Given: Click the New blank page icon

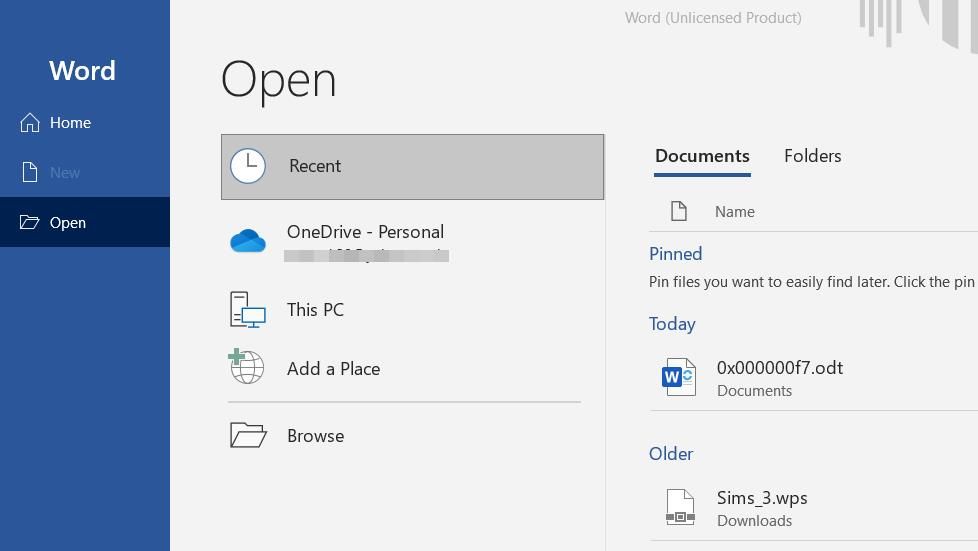Looking at the screenshot, I should point(29,172).
